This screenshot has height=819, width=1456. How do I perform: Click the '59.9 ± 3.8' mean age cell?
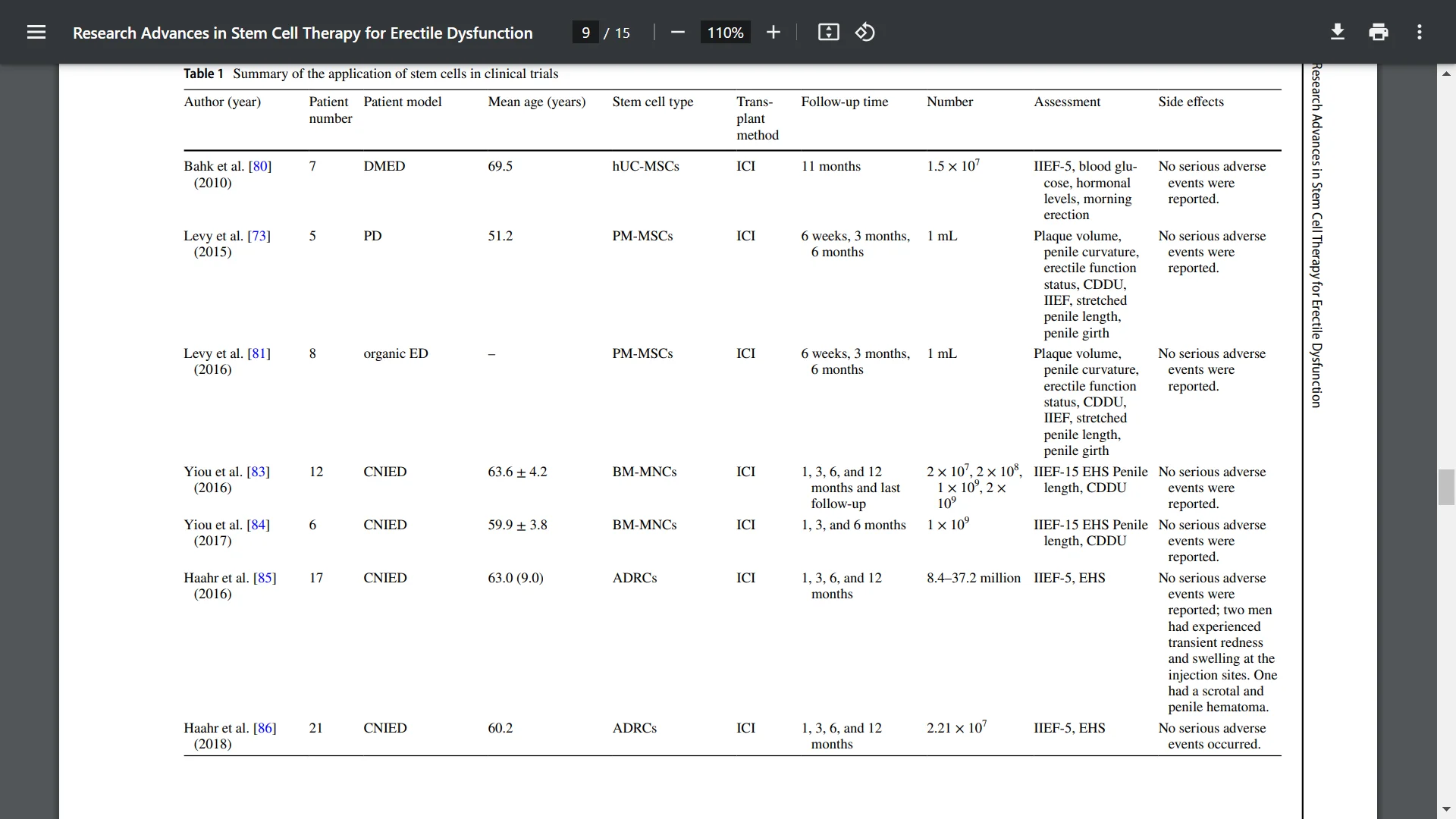coord(517,525)
